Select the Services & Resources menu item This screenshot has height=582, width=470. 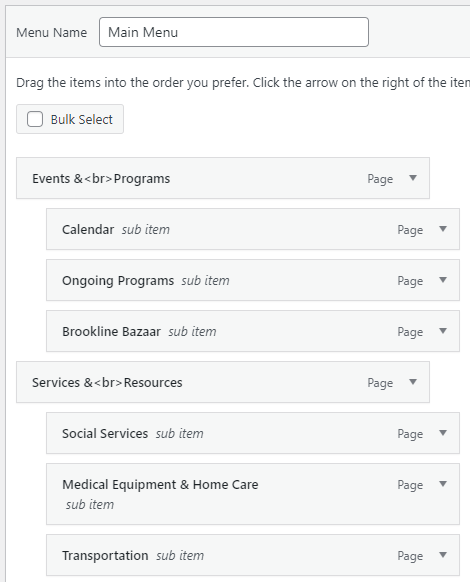[223, 382]
